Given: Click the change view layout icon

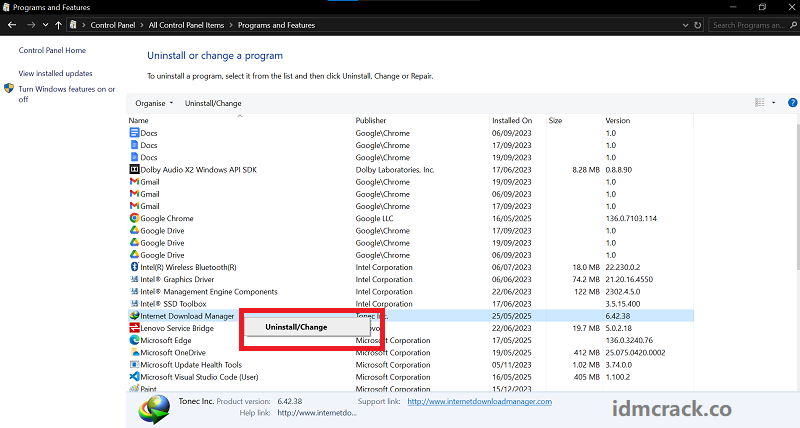Looking at the screenshot, I should pyautogui.click(x=760, y=103).
